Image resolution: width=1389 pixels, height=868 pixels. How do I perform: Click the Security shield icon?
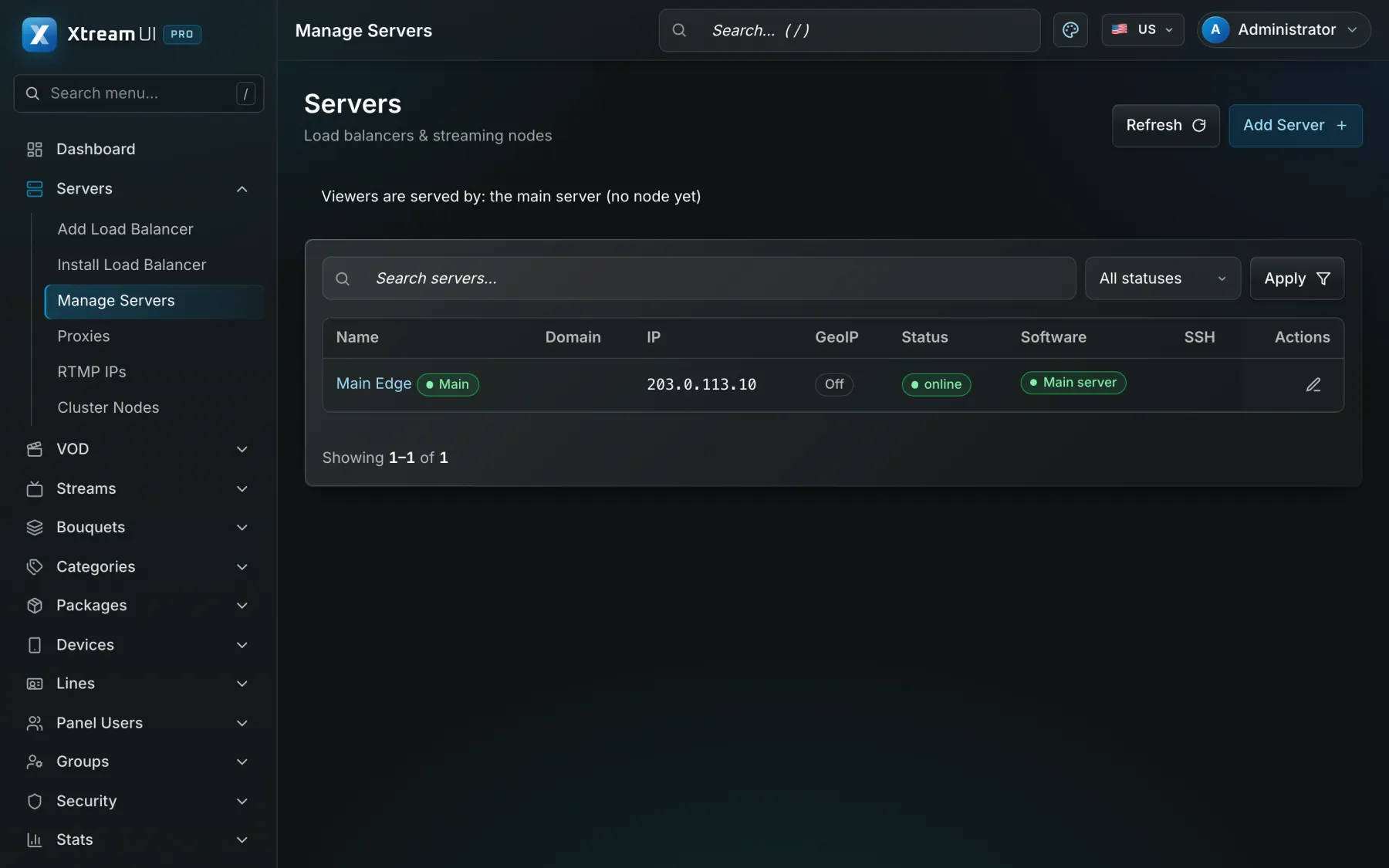click(35, 801)
